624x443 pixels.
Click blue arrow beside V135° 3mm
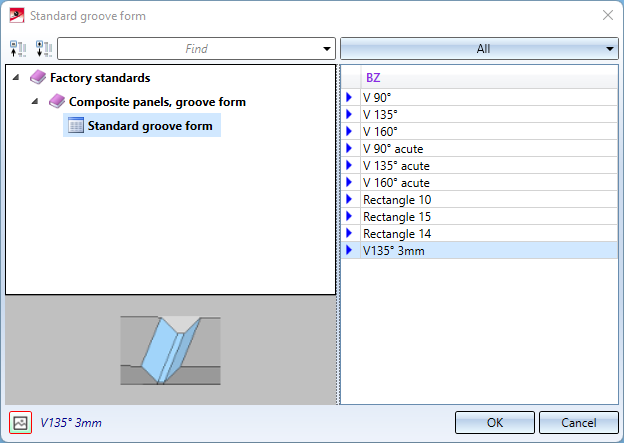[x=349, y=250]
